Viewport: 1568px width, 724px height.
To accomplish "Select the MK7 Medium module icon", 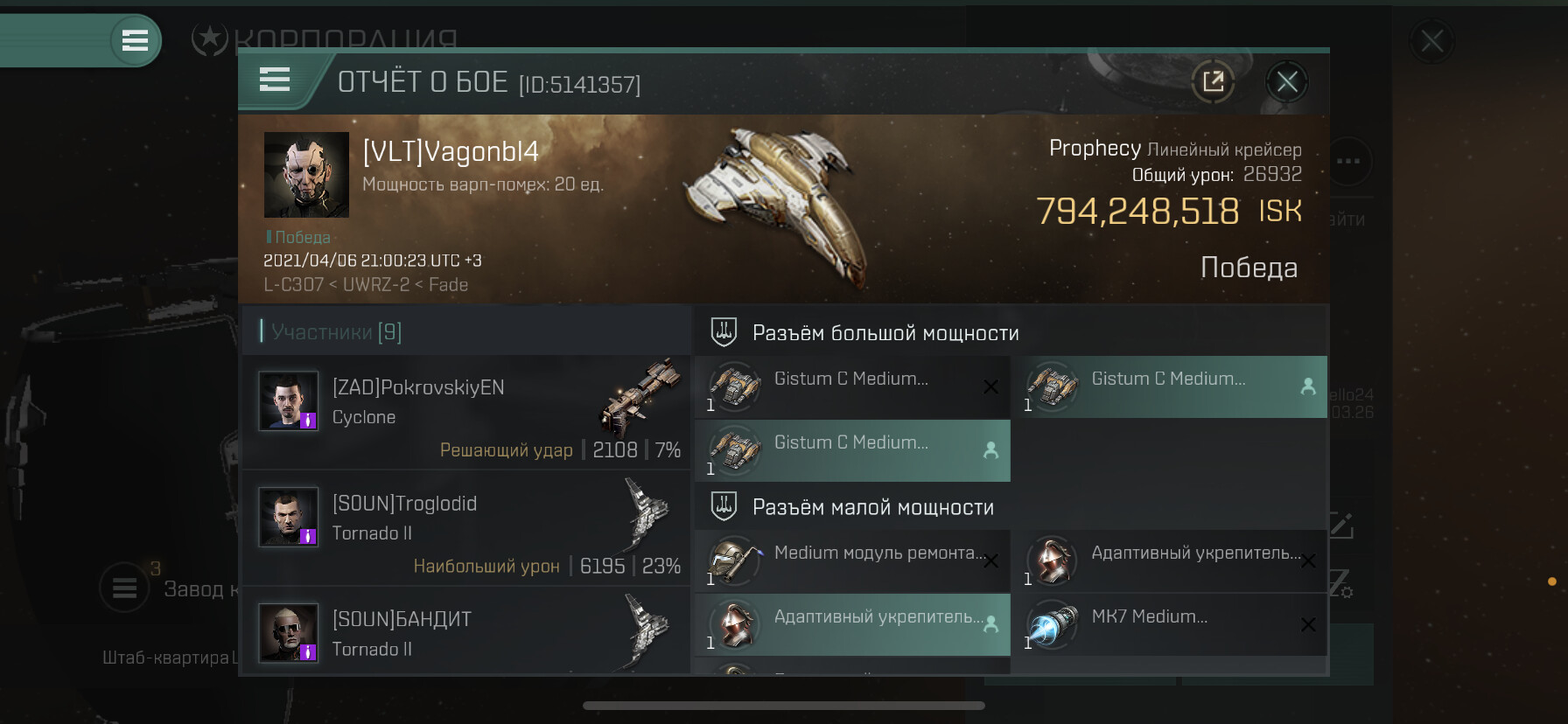I will click(1052, 623).
